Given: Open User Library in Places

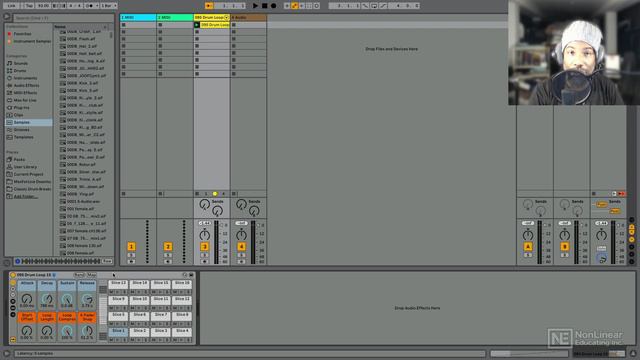Looking at the screenshot, I should 25,167.
